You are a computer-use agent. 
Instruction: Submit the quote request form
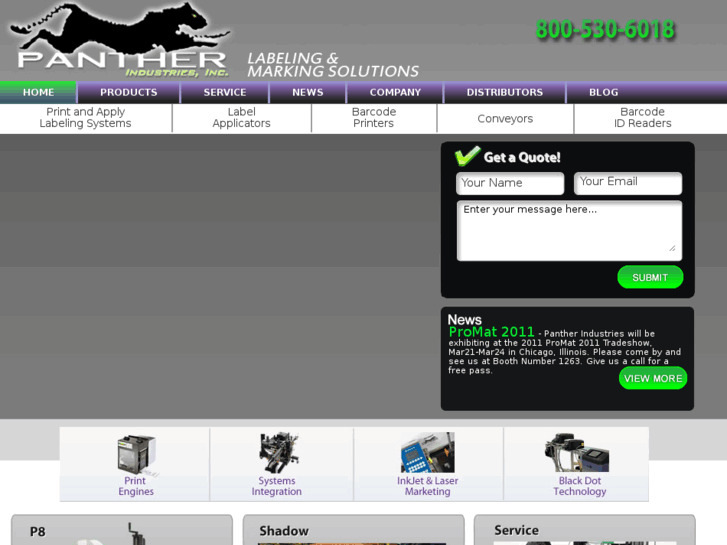click(x=650, y=277)
